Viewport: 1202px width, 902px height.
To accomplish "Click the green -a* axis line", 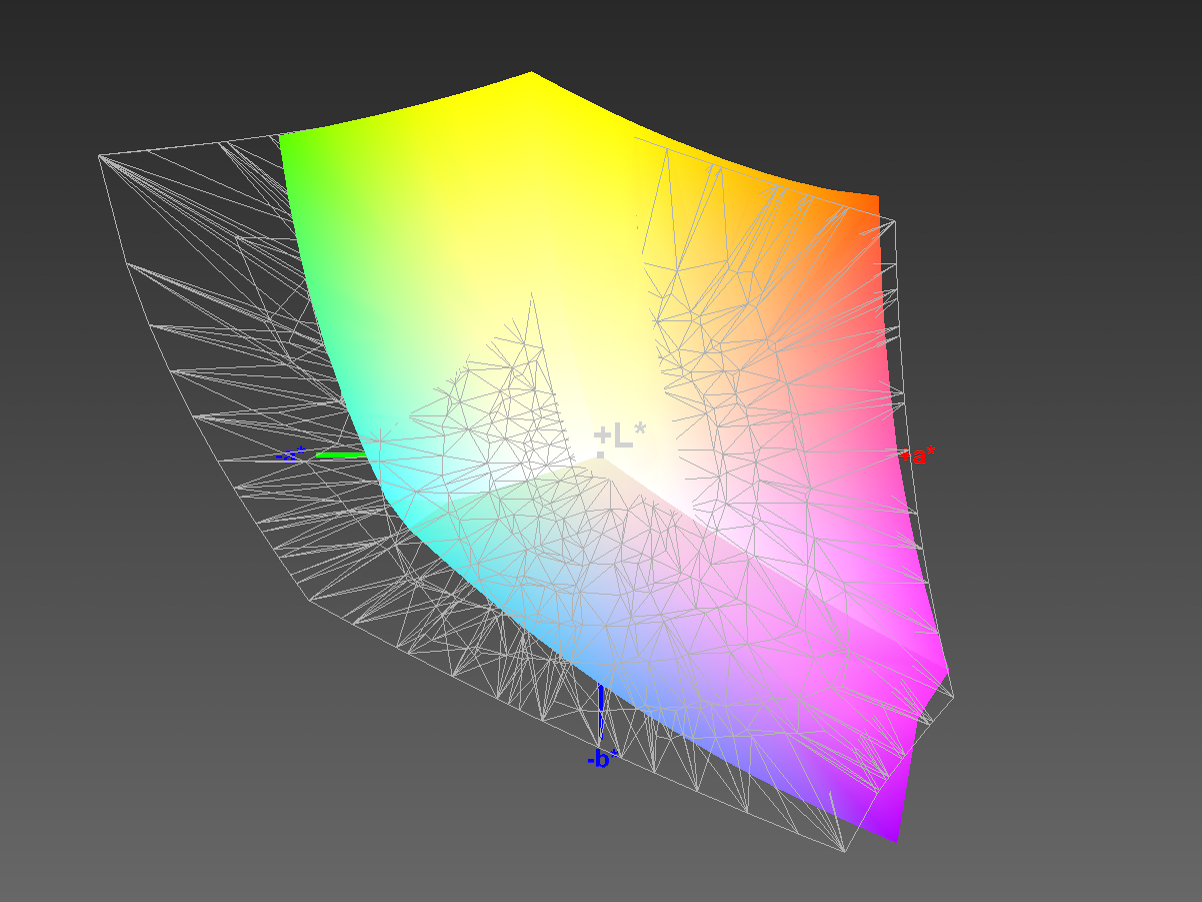I will tap(342, 455).
